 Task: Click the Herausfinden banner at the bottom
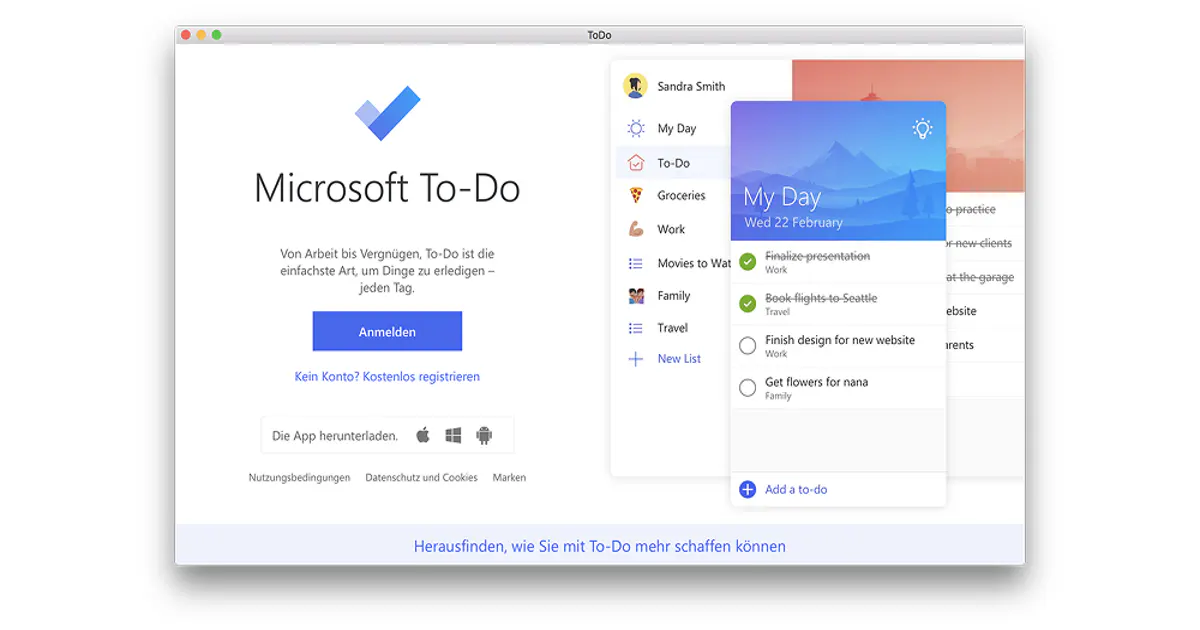(x=599, y=546)
